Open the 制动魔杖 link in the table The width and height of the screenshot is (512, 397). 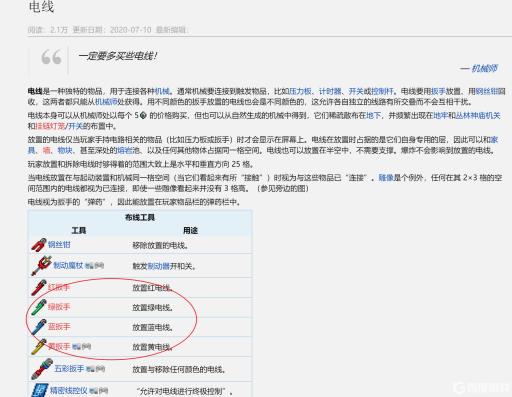(68, 265)
